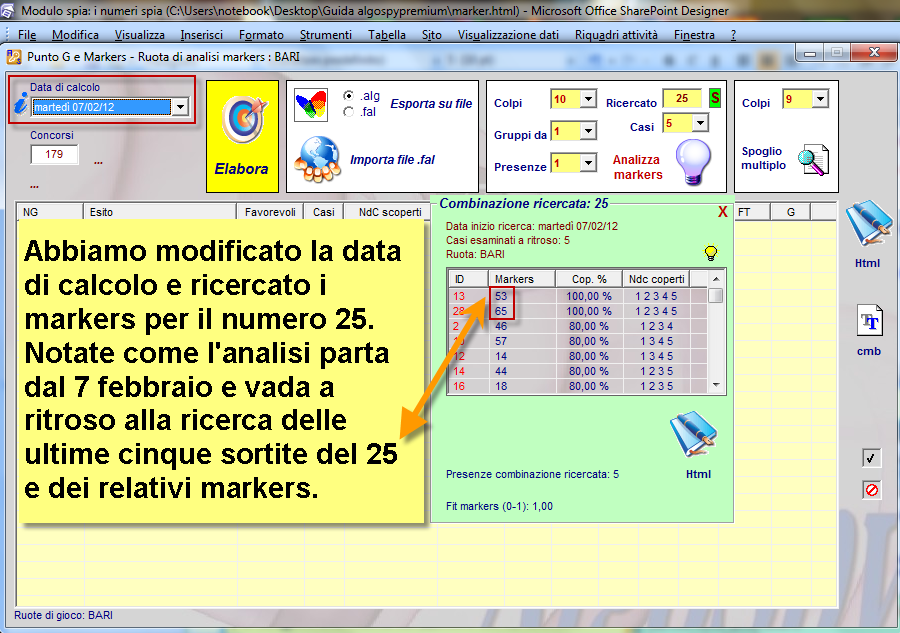Viewport: 900px width, 633px height.
Task: Open the Visualizza menu
Action: tap(139, 35)
